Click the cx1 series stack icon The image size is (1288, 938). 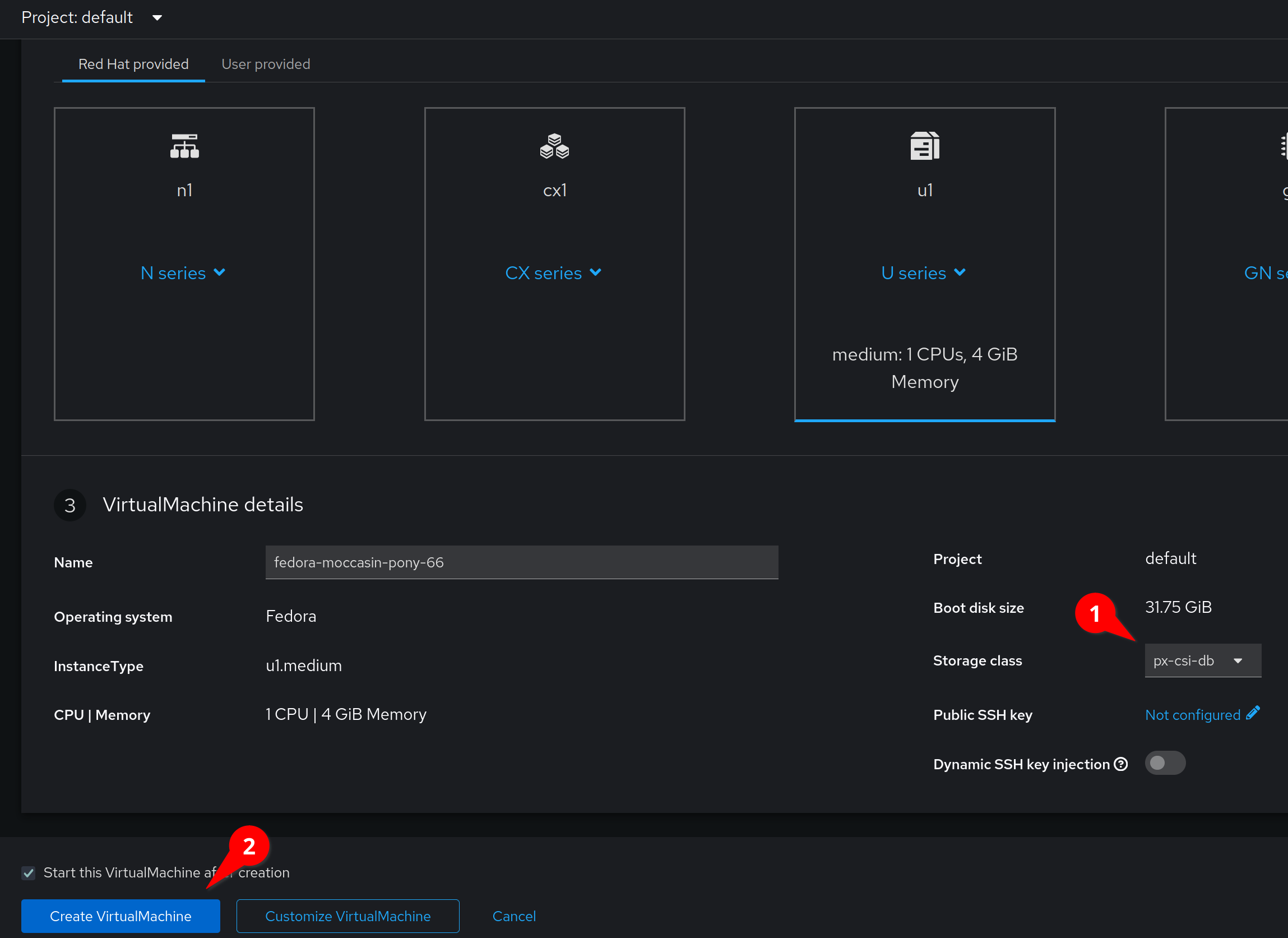554,145
